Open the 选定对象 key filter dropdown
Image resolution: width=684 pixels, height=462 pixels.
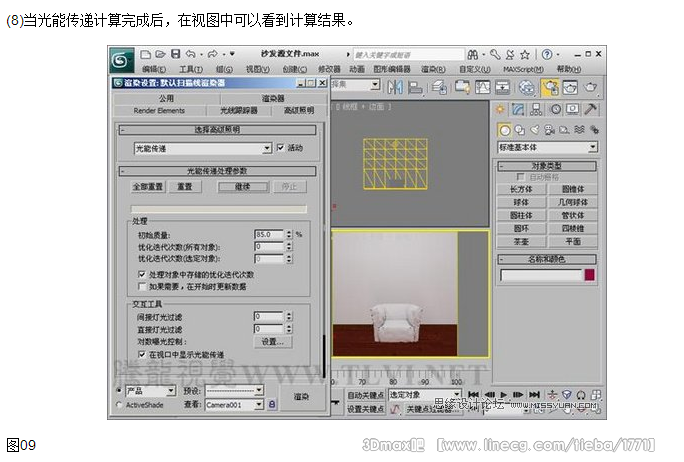click(x=424, y=395)
